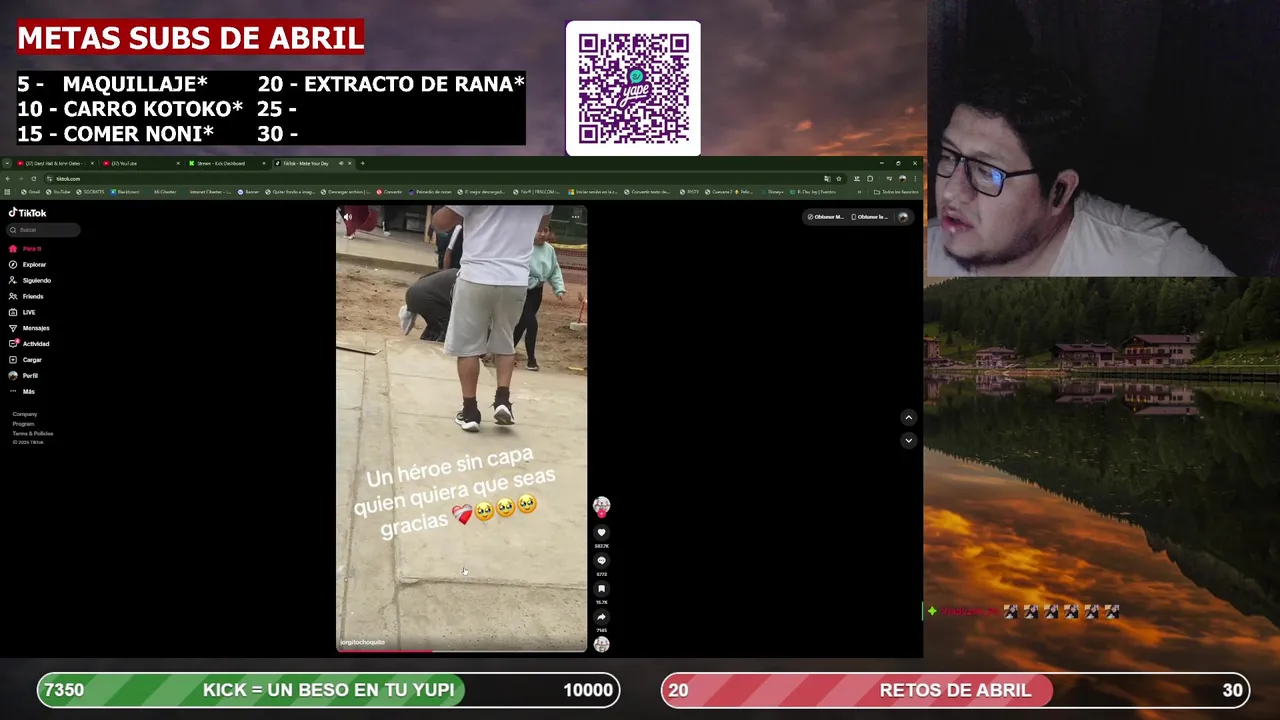Expand the Más menu in sidebar

(22, 392)
